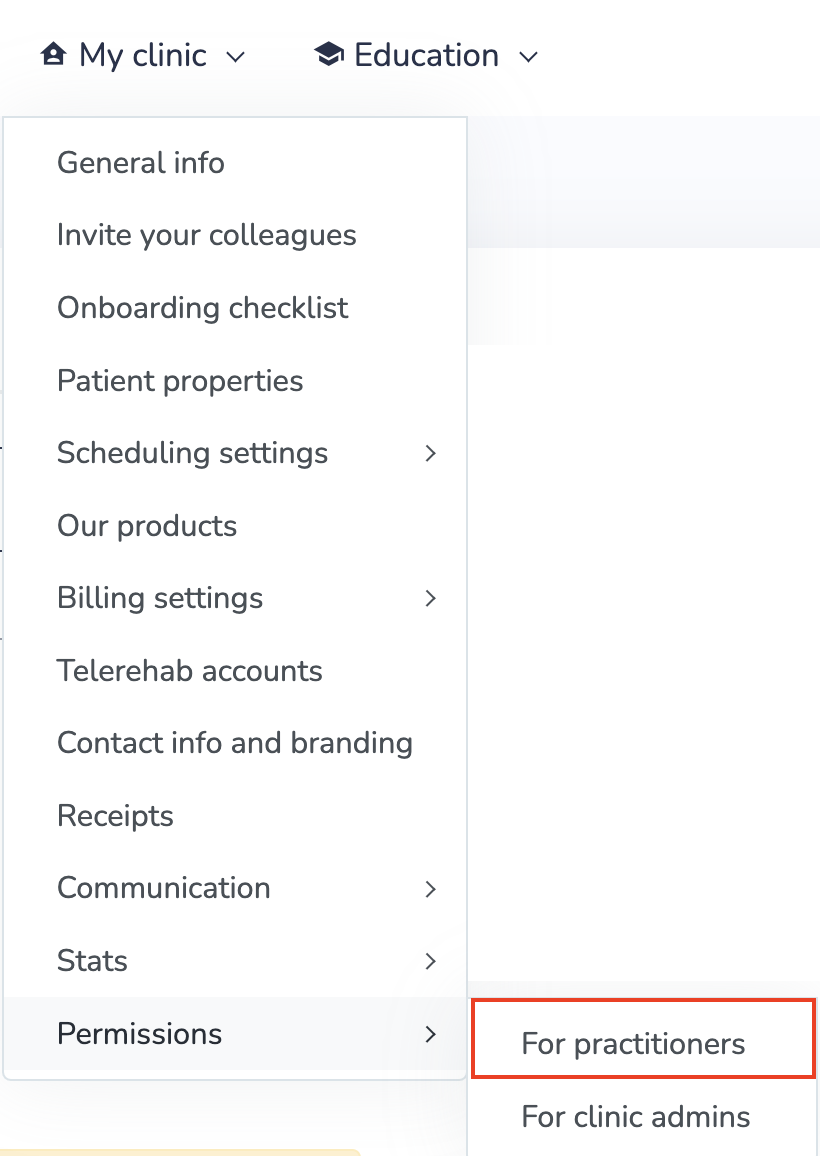Go to Patient properties
Viewport: 820px width, 1156px height.
(180, 381)
